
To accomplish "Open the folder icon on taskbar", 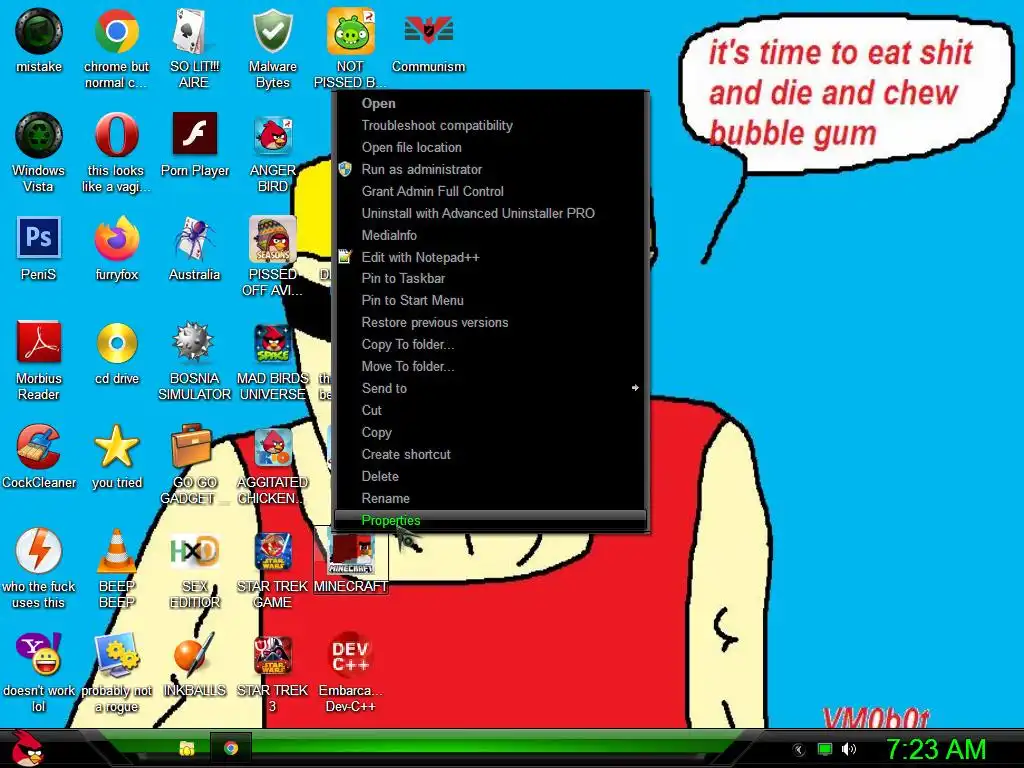I will pyautogui.click(x=187, y=748).
